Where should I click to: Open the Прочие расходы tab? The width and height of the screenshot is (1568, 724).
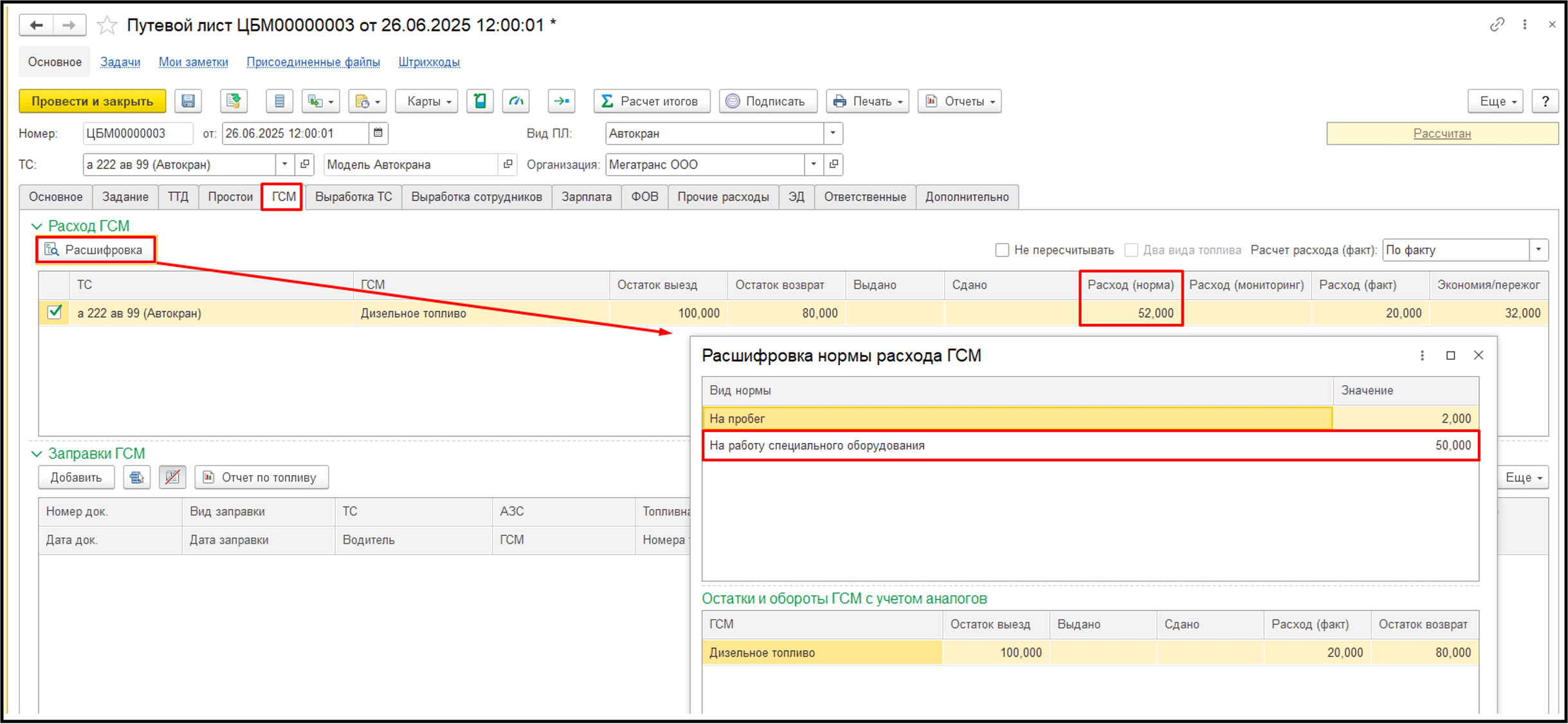coord(722,197)
